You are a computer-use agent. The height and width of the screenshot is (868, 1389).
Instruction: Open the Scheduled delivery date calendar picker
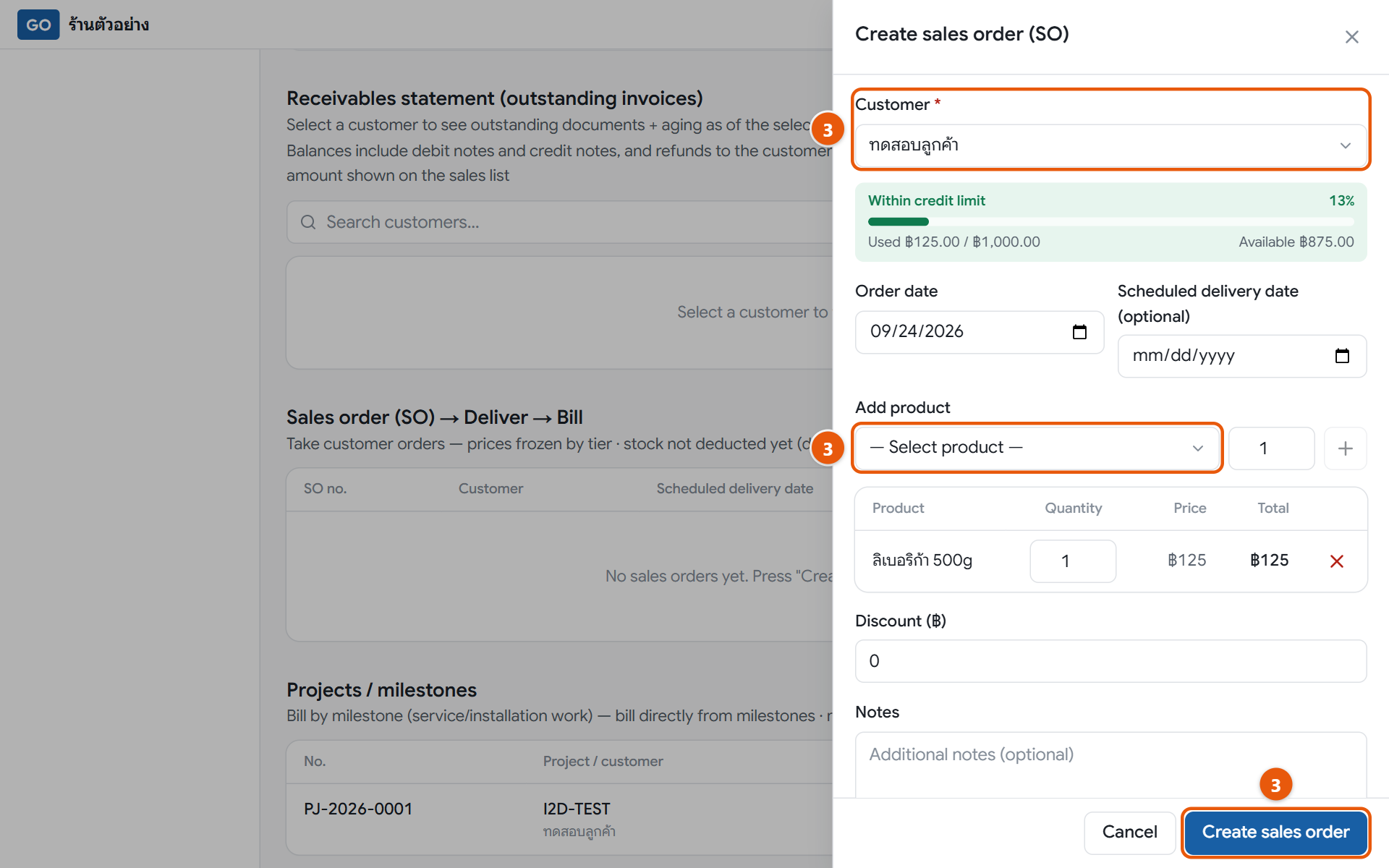click(x=1342, y=356)
